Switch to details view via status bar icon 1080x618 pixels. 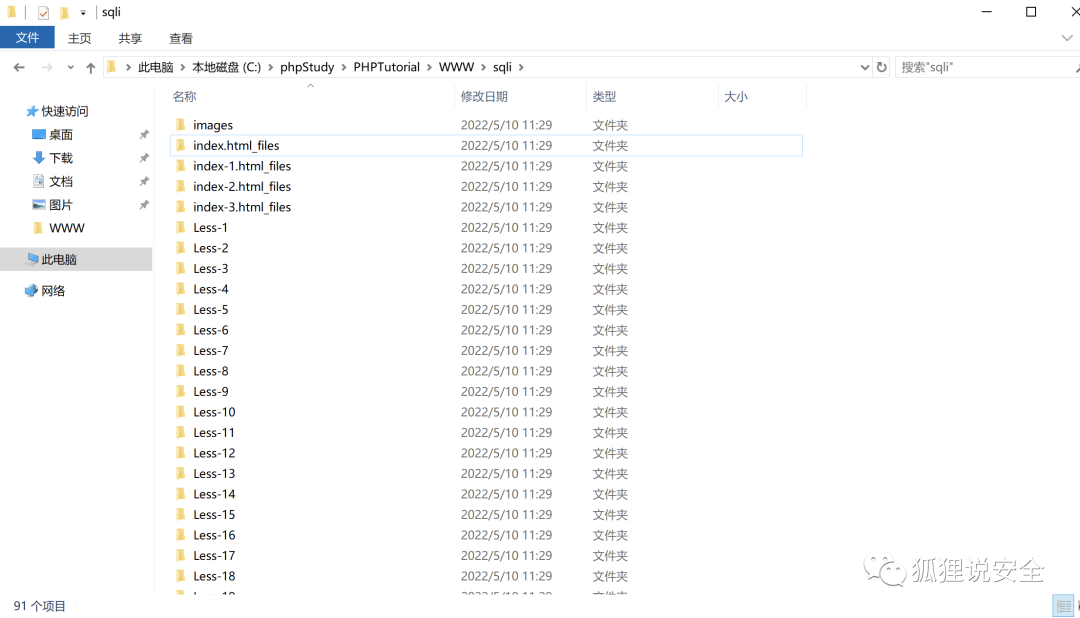tap(1064, 606)
